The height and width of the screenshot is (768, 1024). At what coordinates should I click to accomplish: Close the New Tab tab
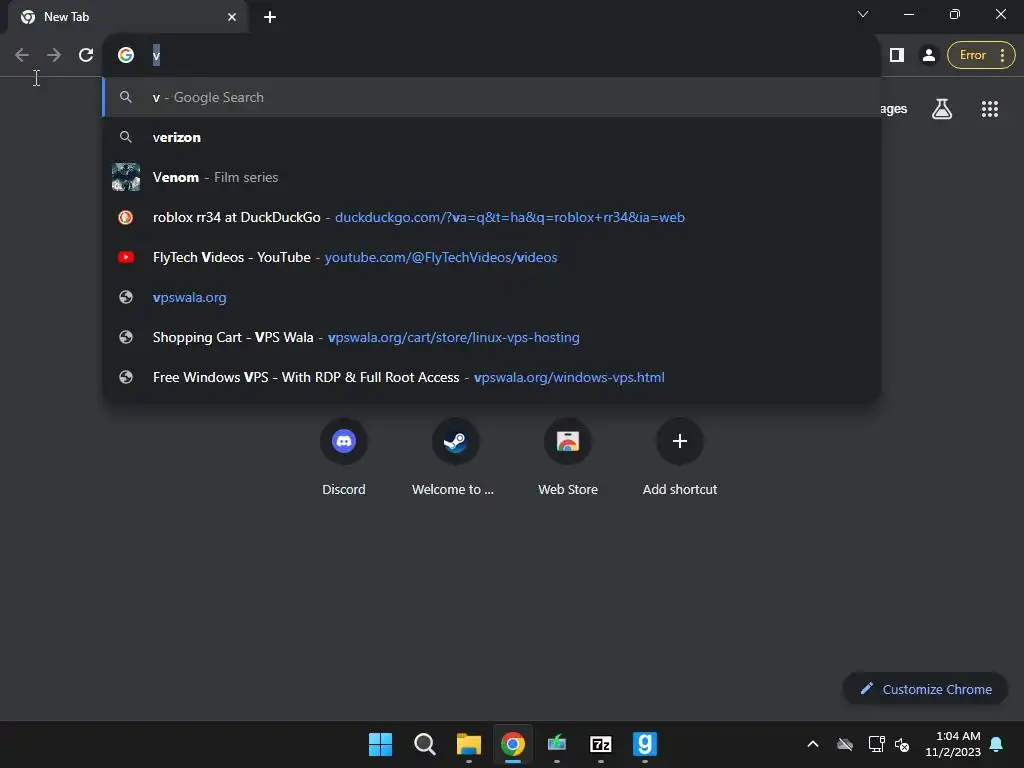232,17
